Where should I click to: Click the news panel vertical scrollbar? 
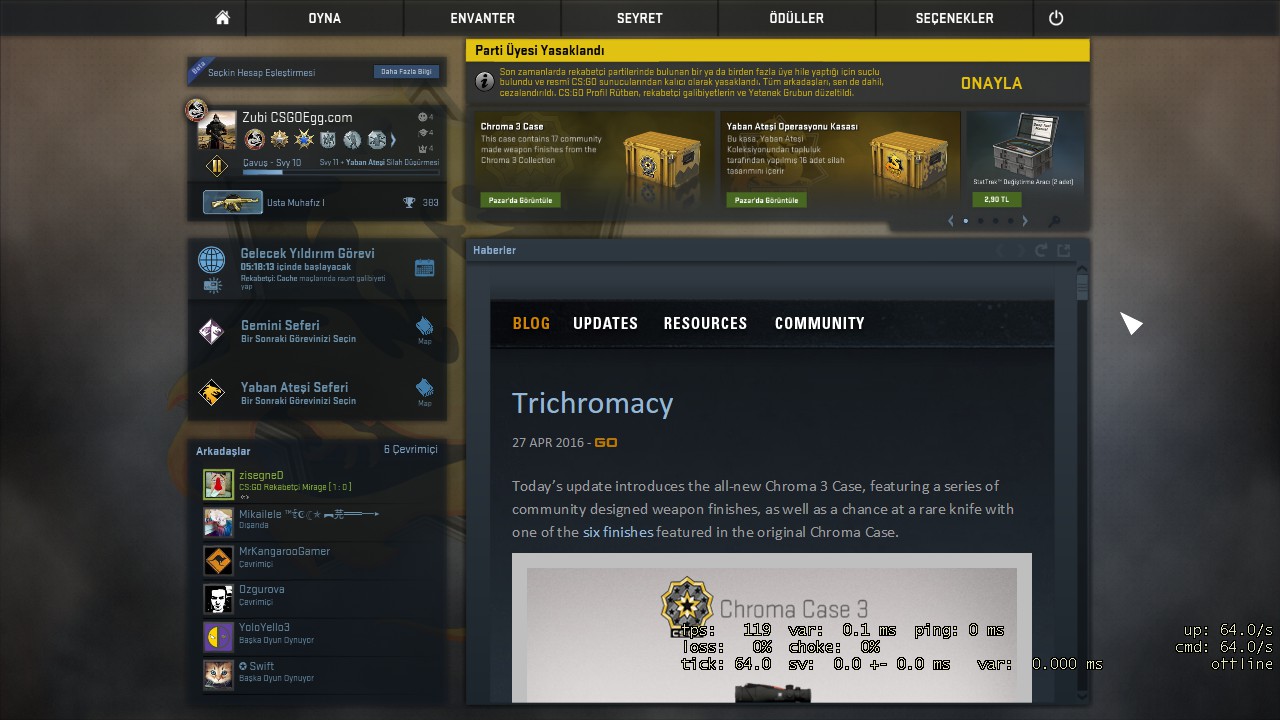click(x=1082, y=480)
